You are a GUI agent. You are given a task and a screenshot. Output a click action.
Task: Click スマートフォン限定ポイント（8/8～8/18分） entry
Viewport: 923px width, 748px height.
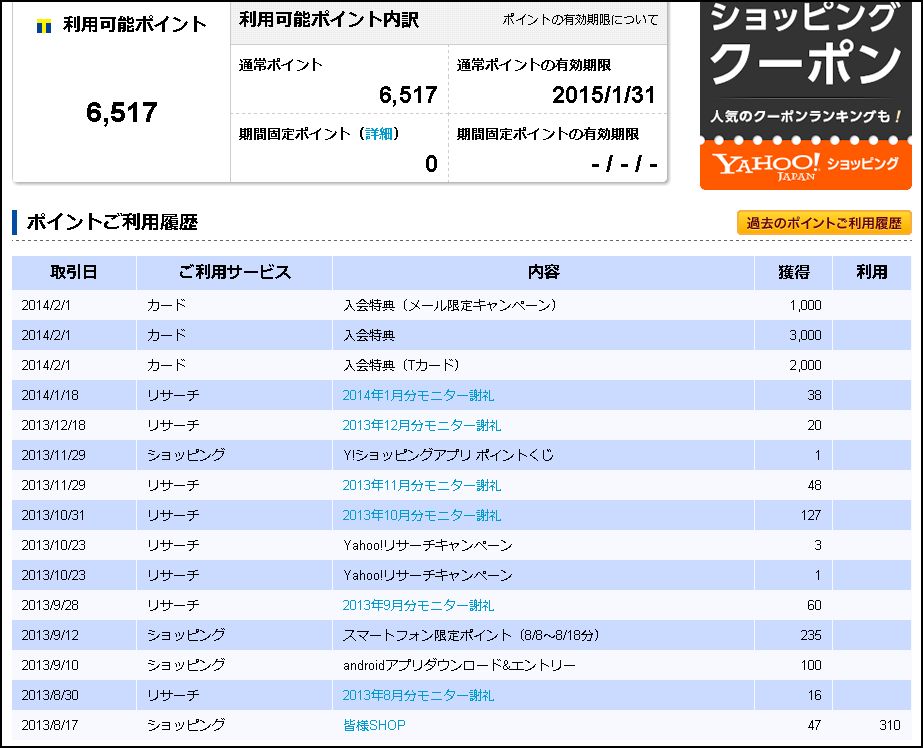click(x=471, y=635)
